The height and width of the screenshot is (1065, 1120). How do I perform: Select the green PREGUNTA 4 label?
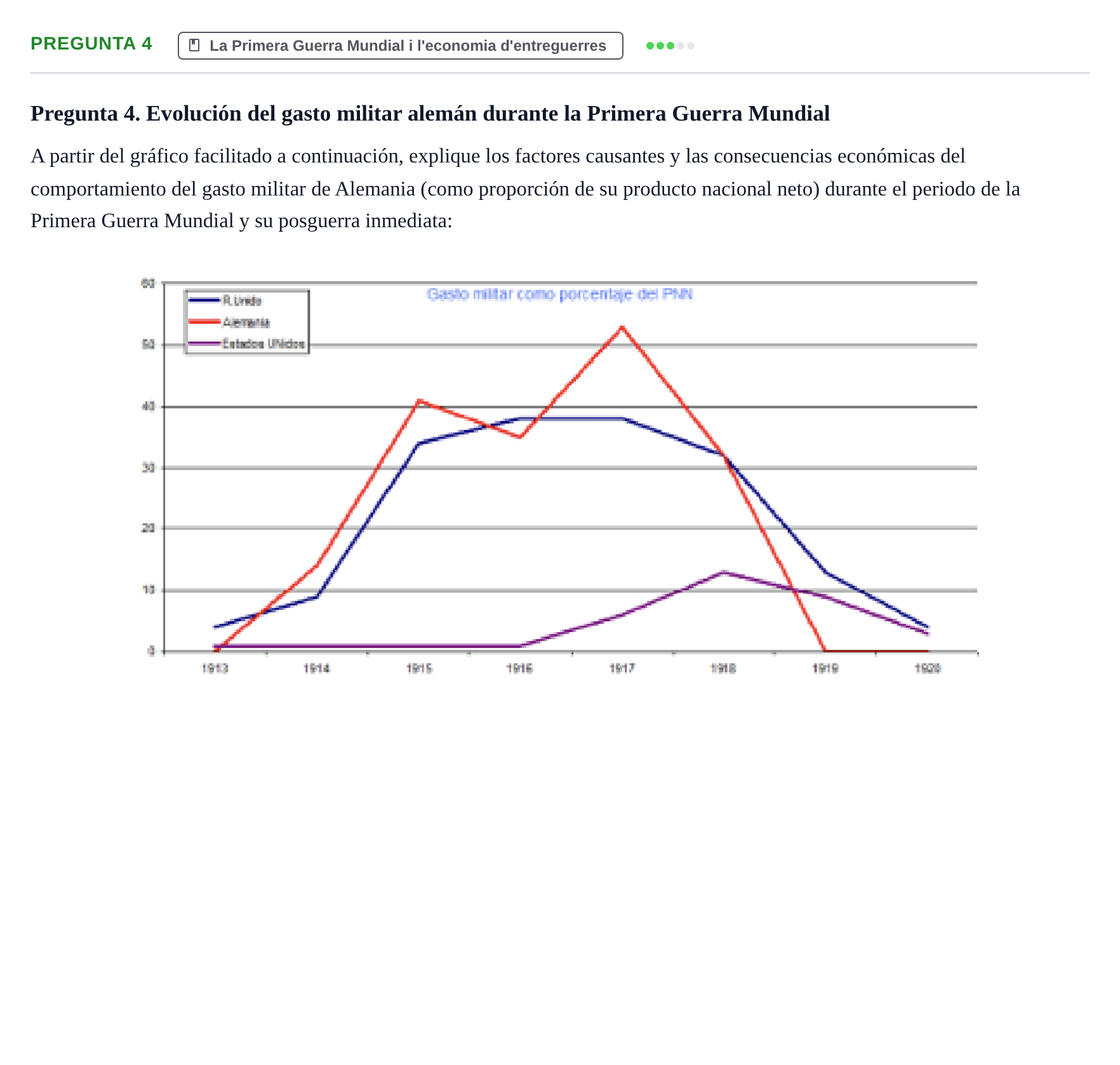point(91,44)
